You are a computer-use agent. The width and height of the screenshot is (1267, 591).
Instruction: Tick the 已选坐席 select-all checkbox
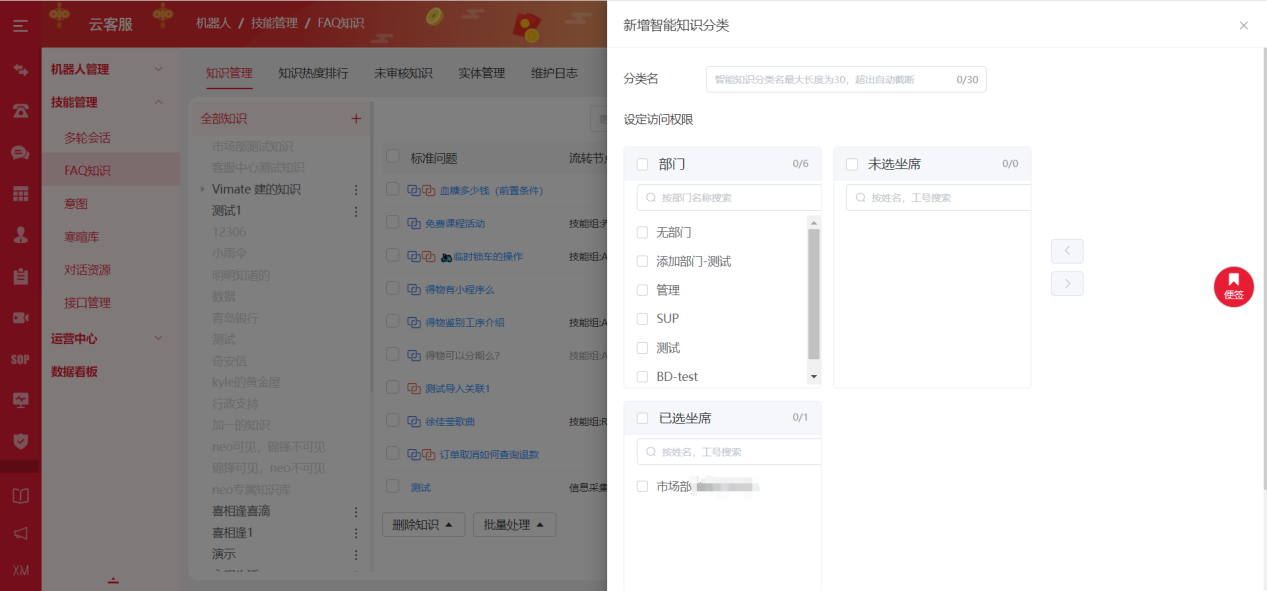642,418
